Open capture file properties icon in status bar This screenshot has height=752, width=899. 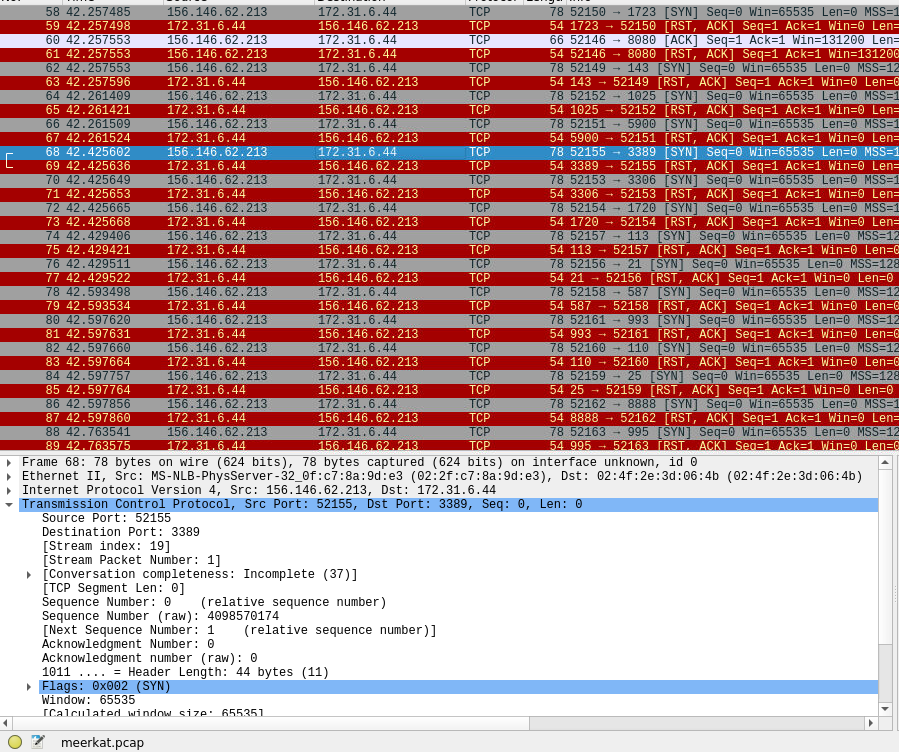[x=38, y=742]
